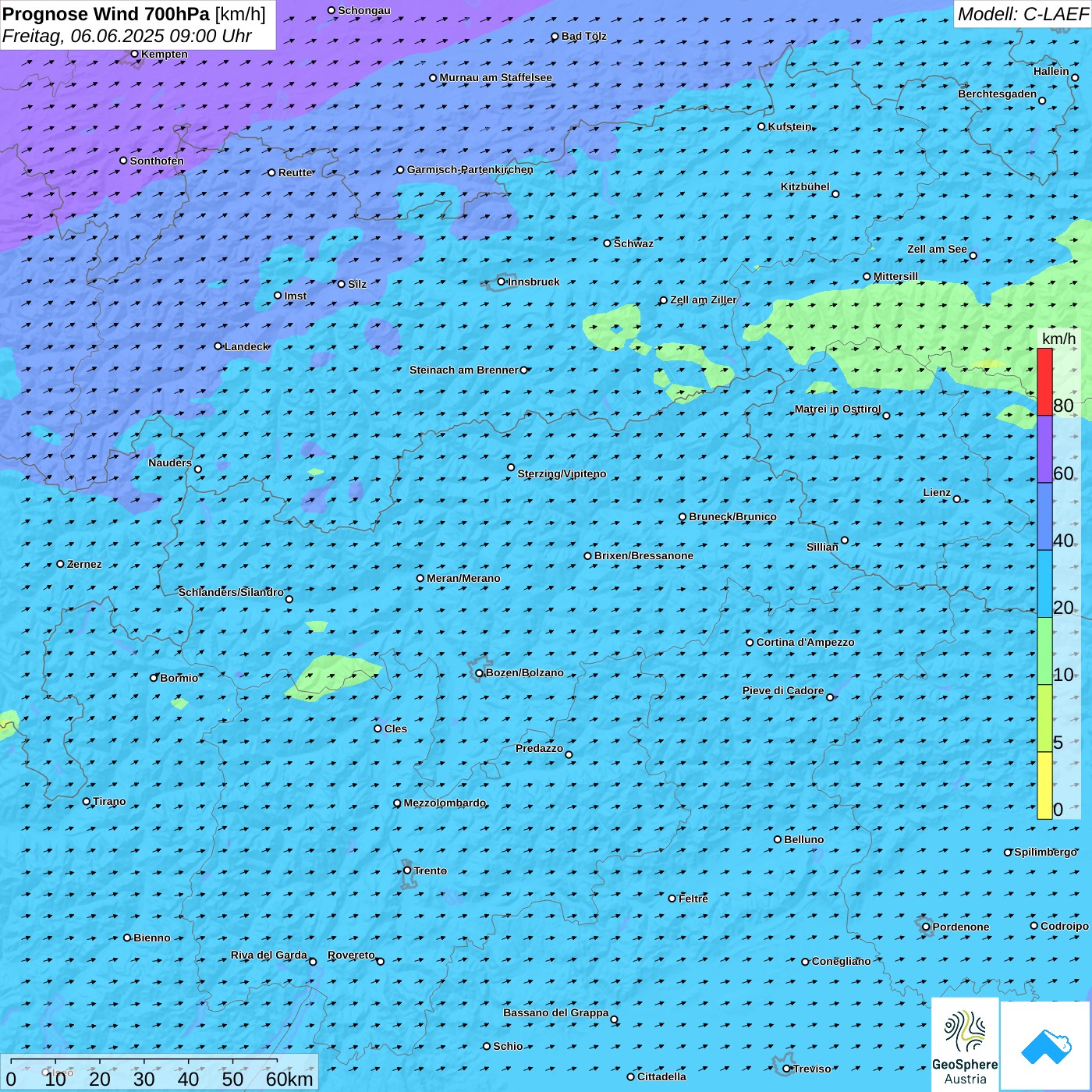The image size is (1092, 1092).
Task: Click the Sterzing/Vipiteno label
Action: [x=562, y=473]
